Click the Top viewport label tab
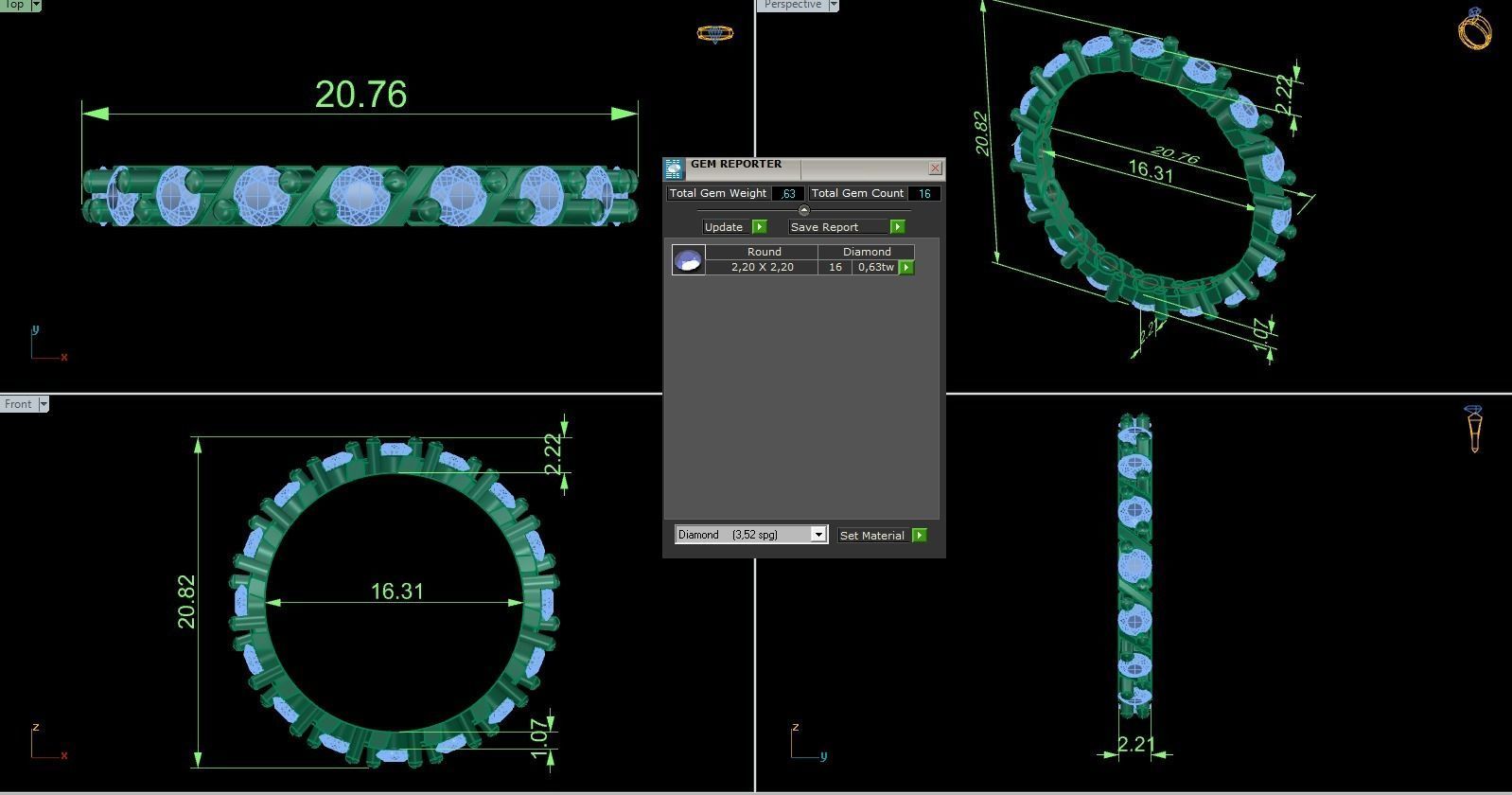 [x=14, y=5]
